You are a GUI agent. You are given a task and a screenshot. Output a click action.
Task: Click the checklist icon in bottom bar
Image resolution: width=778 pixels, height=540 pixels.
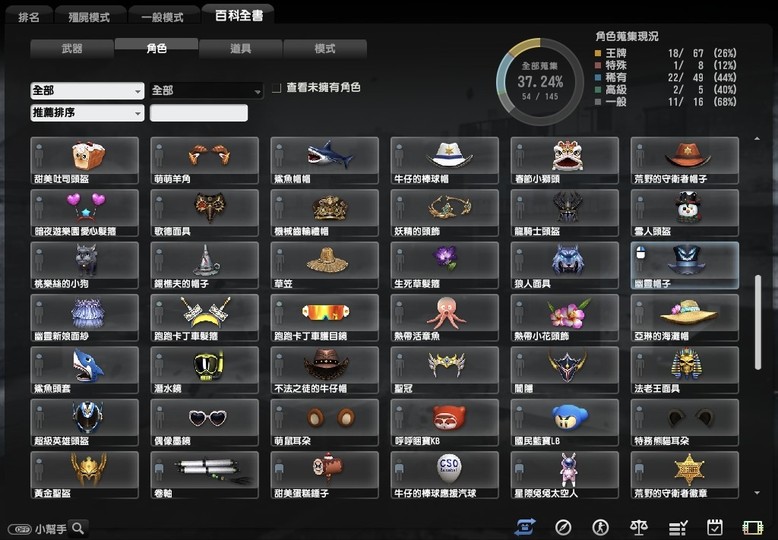[678, 527]
